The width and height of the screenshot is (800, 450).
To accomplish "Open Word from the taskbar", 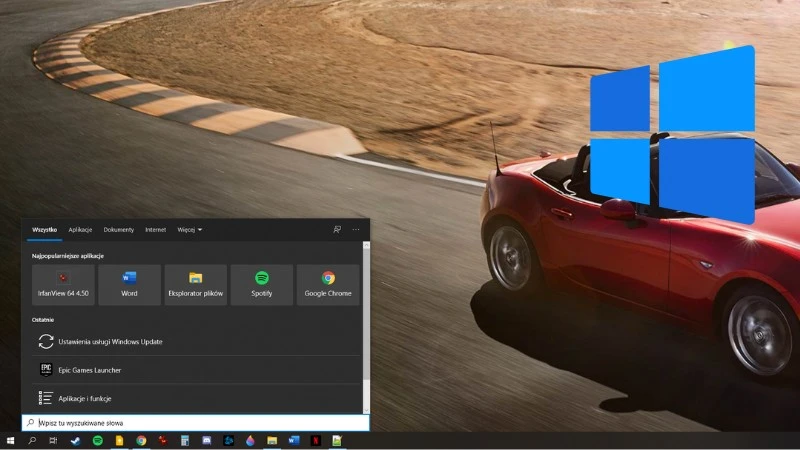I will click(x=294, y=440).
